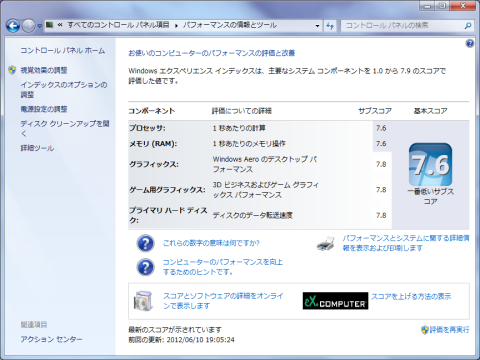Select すべてのコントロール パネル項目 in the breadcrumb
Image resolution: width=480 pixels, height=360 pixels.
118,25
